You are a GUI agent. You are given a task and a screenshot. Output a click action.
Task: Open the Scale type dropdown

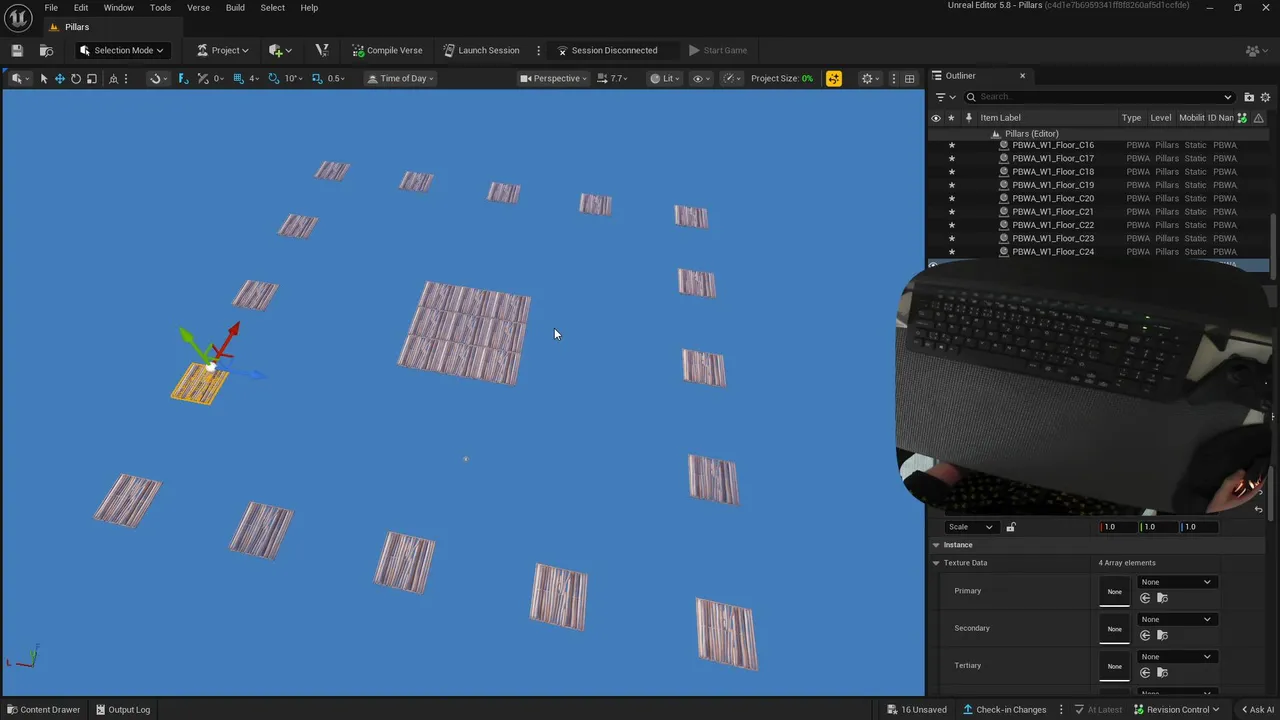970,527
